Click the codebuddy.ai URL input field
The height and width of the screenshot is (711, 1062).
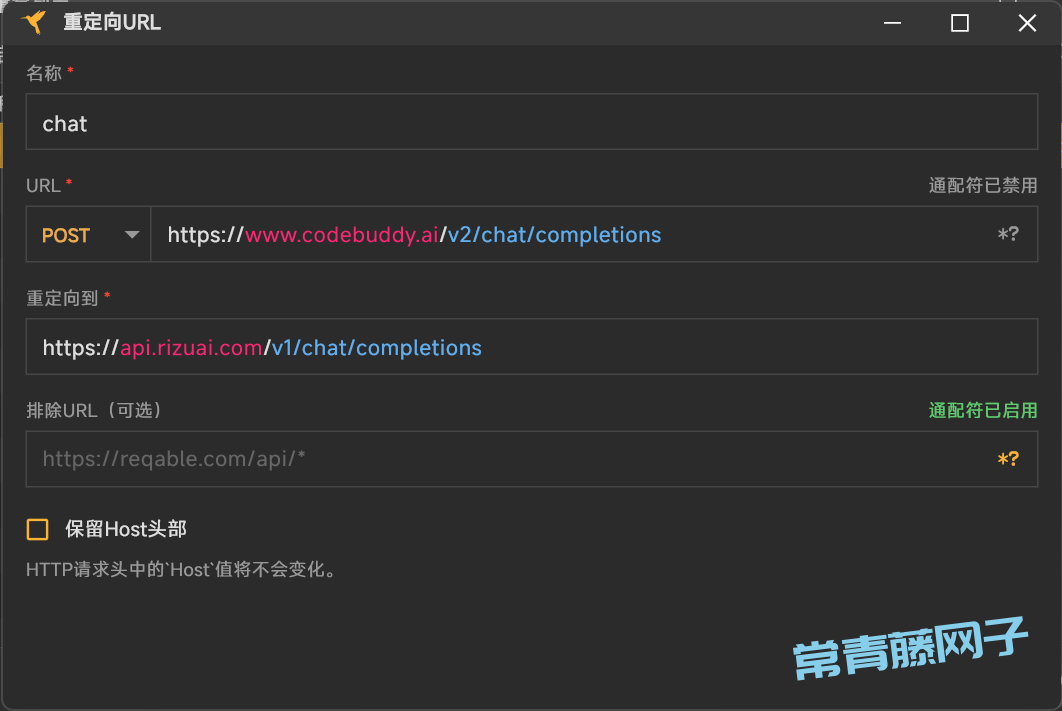click(x=570, y=235)
